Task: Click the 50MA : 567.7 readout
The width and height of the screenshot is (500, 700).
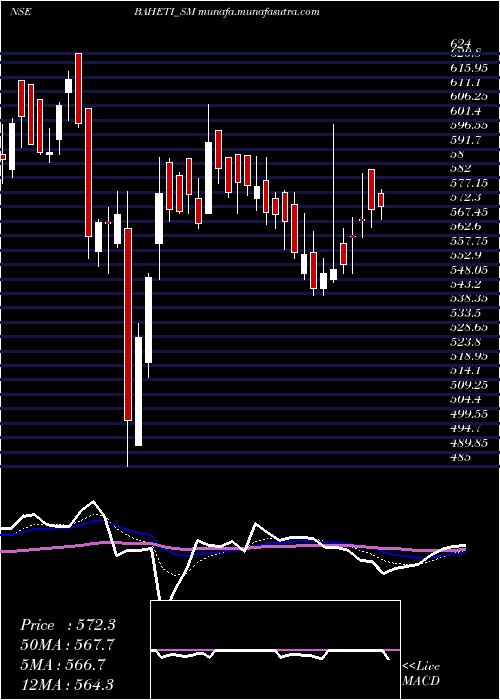Action: tap(67, 645)
